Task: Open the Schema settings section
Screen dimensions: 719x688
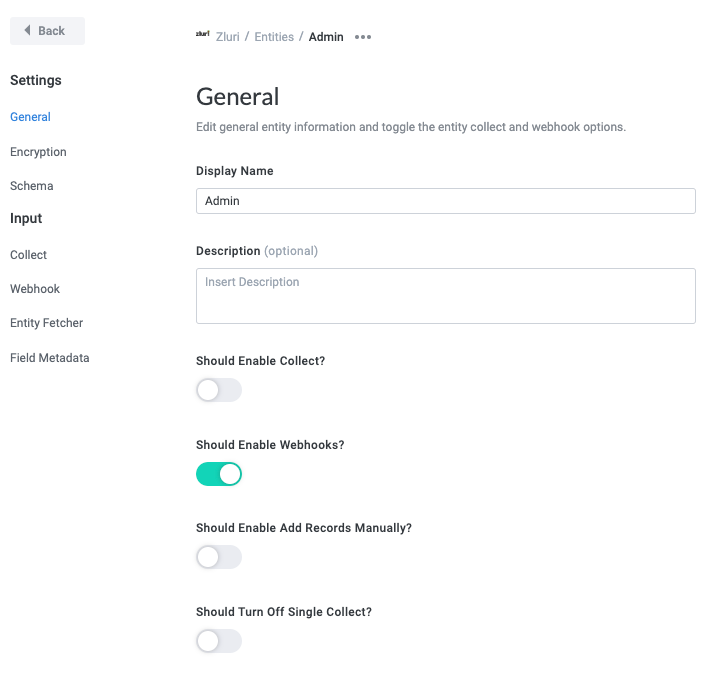Action: pos(32,186)
